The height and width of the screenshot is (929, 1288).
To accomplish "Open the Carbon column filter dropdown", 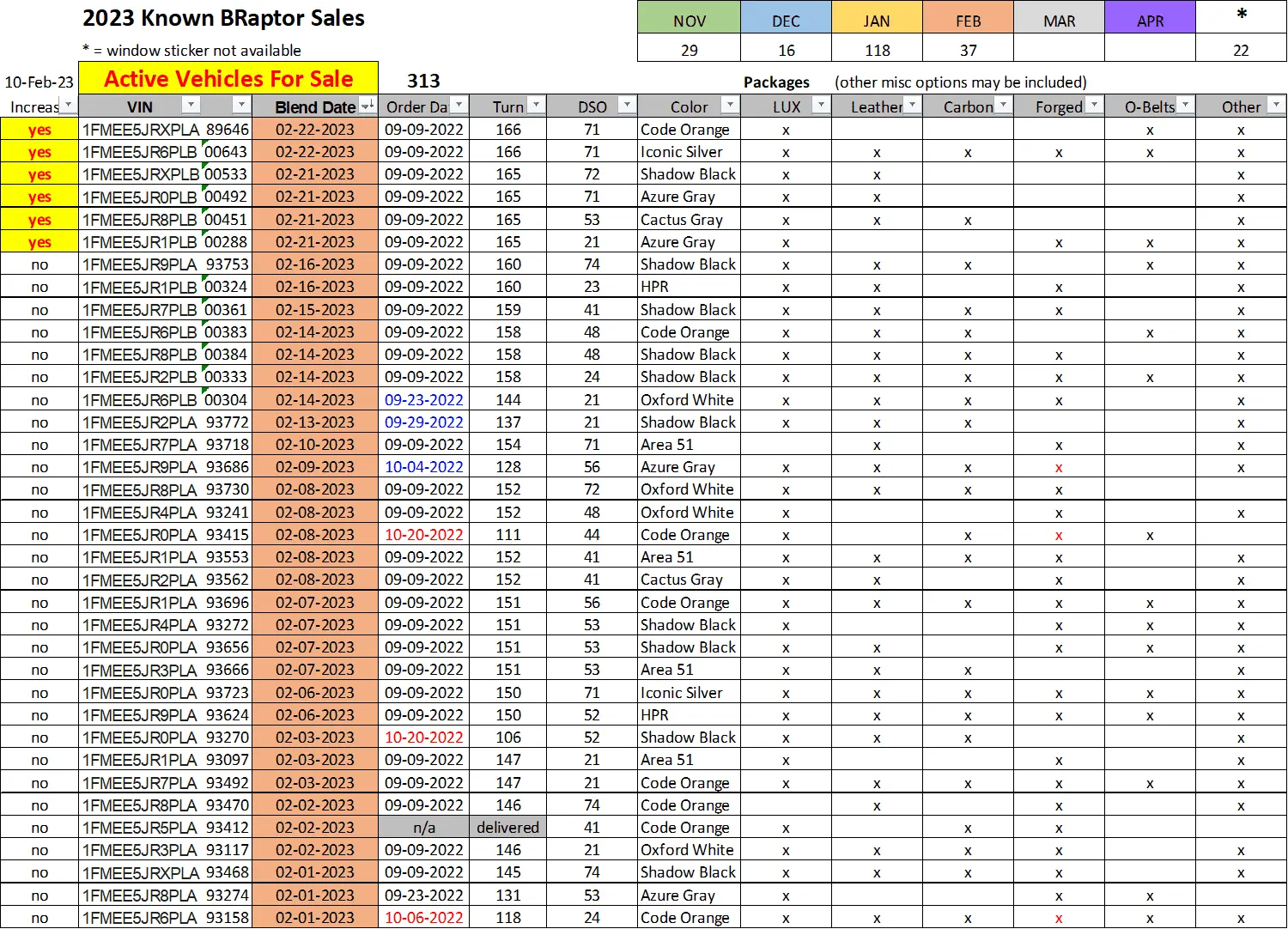I will [x=1003, y=105].
